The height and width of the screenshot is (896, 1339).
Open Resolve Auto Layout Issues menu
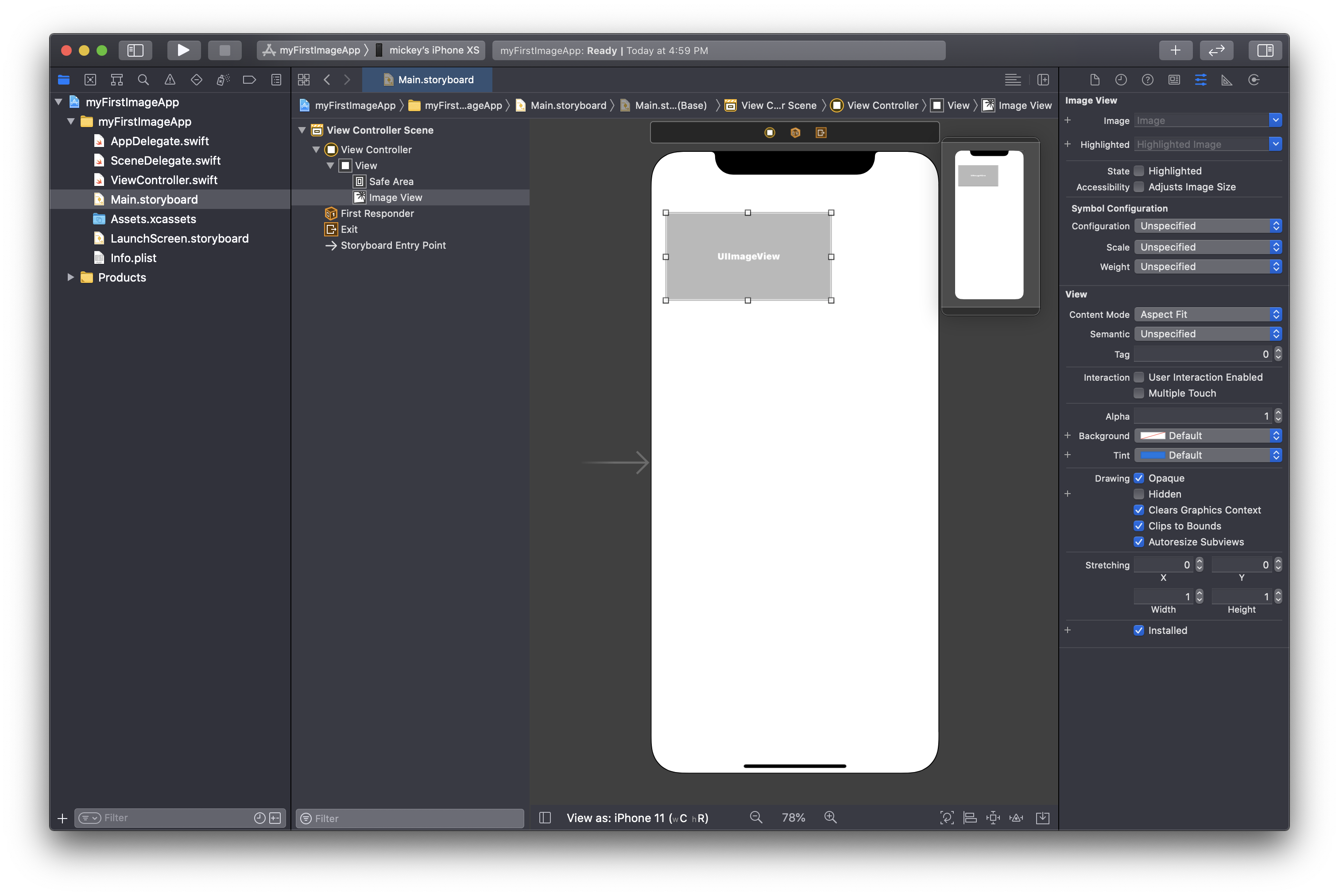tap(1016, 818)
